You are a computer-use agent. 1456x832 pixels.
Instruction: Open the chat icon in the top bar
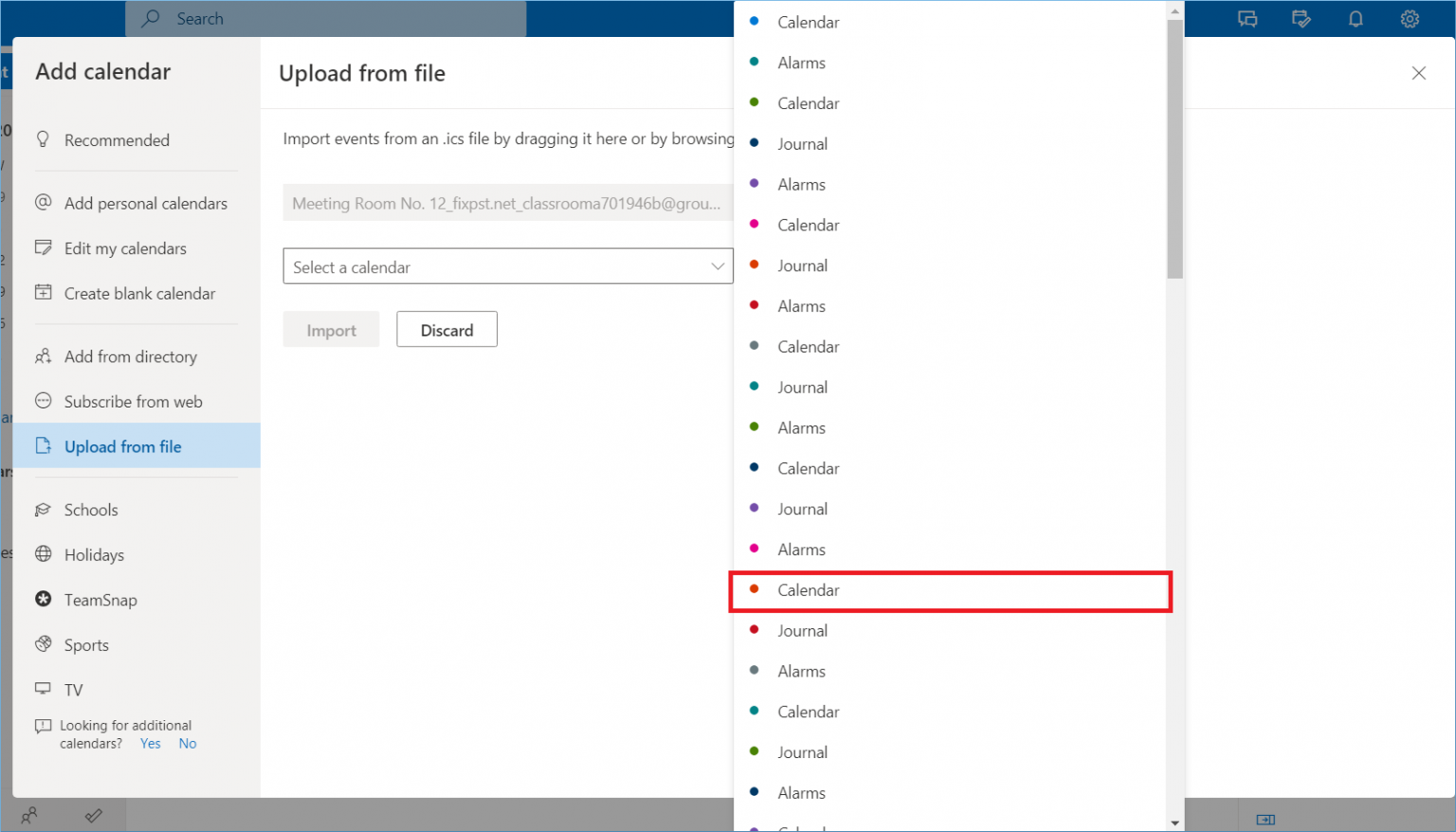pyautogui.click(x=1248, y=18)
